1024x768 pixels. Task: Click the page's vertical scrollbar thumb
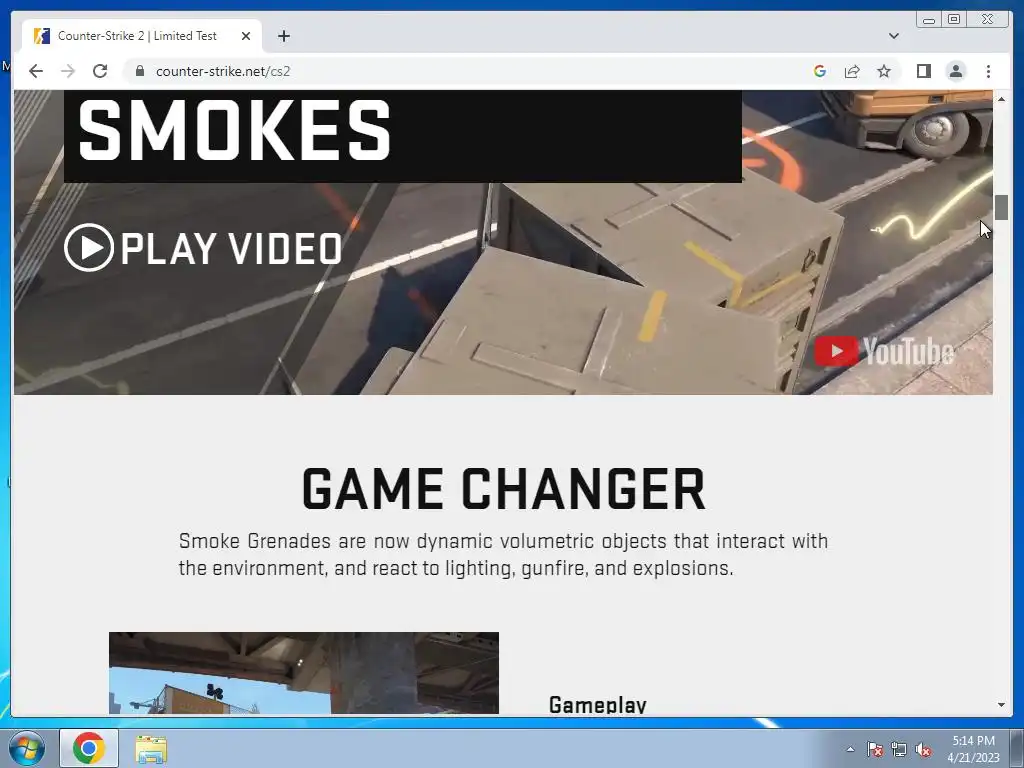point(1002,208)
